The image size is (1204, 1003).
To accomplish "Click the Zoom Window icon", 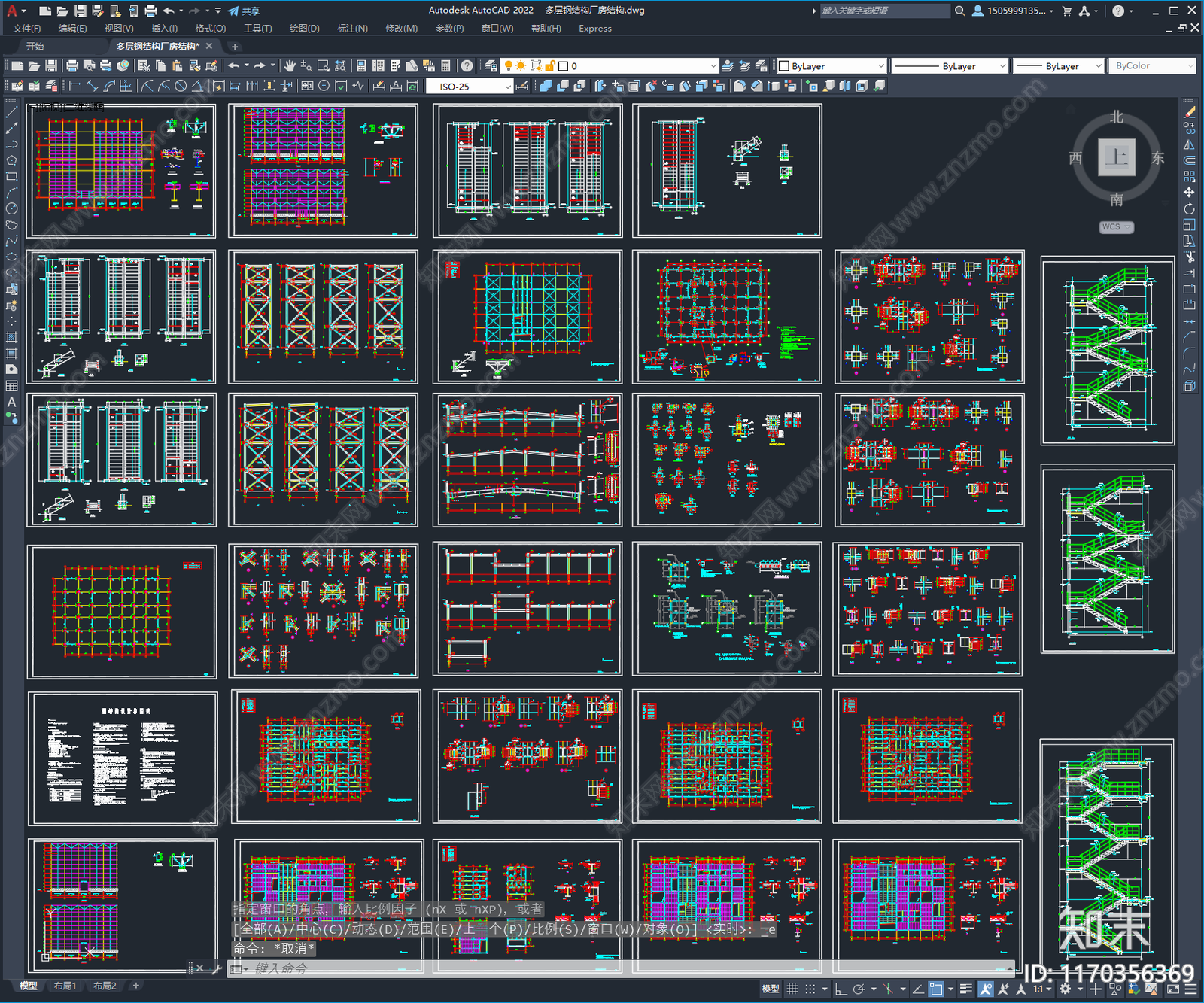I will click(x=324, y=66).
